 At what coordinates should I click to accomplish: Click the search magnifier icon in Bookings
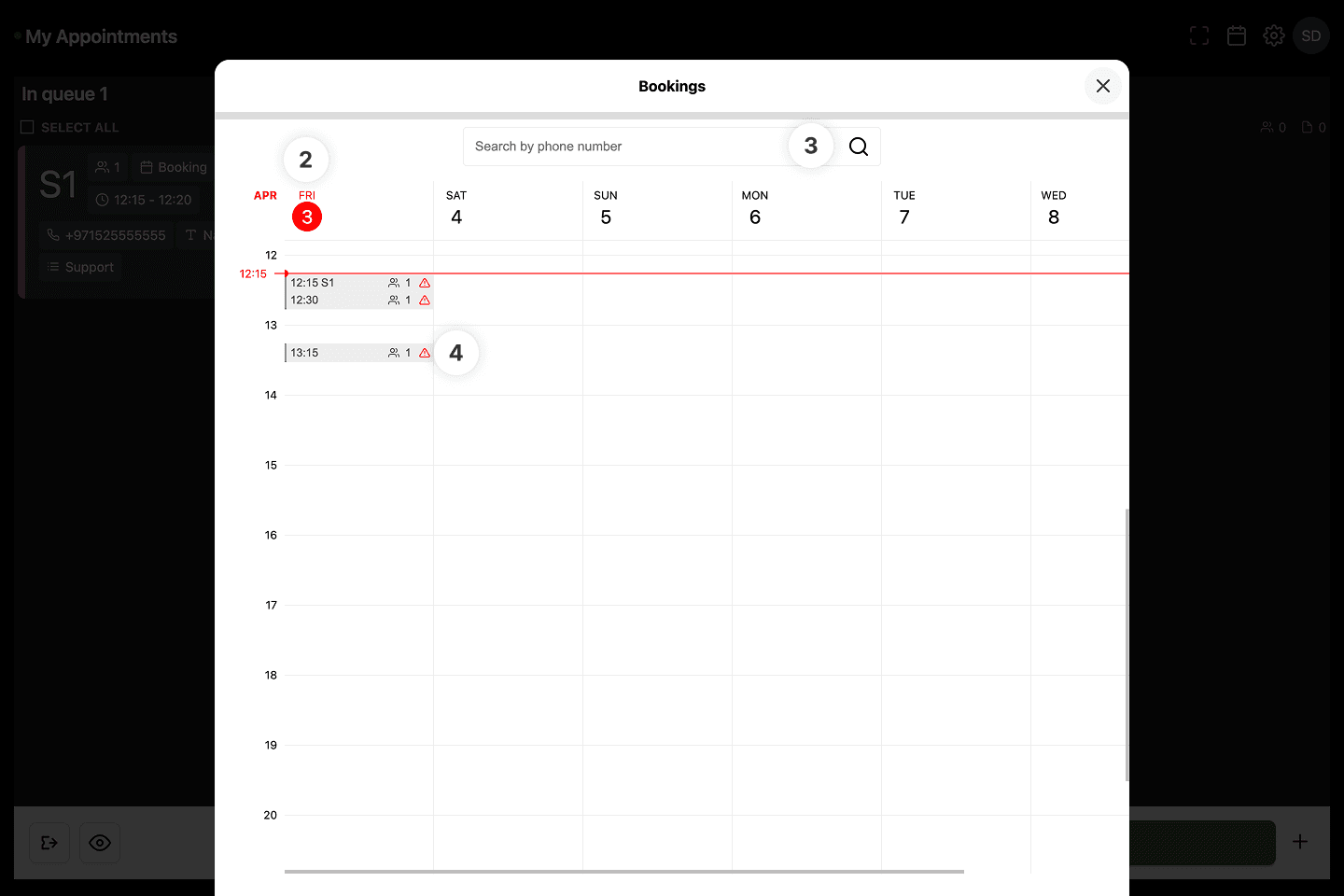(x=859, y=147)
